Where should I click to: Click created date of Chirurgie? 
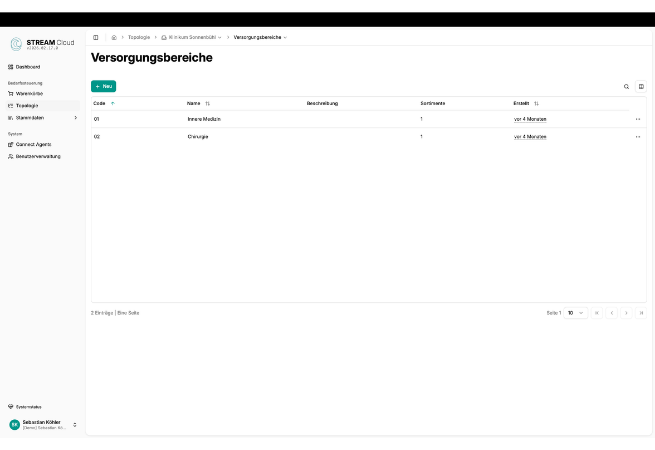530,137
